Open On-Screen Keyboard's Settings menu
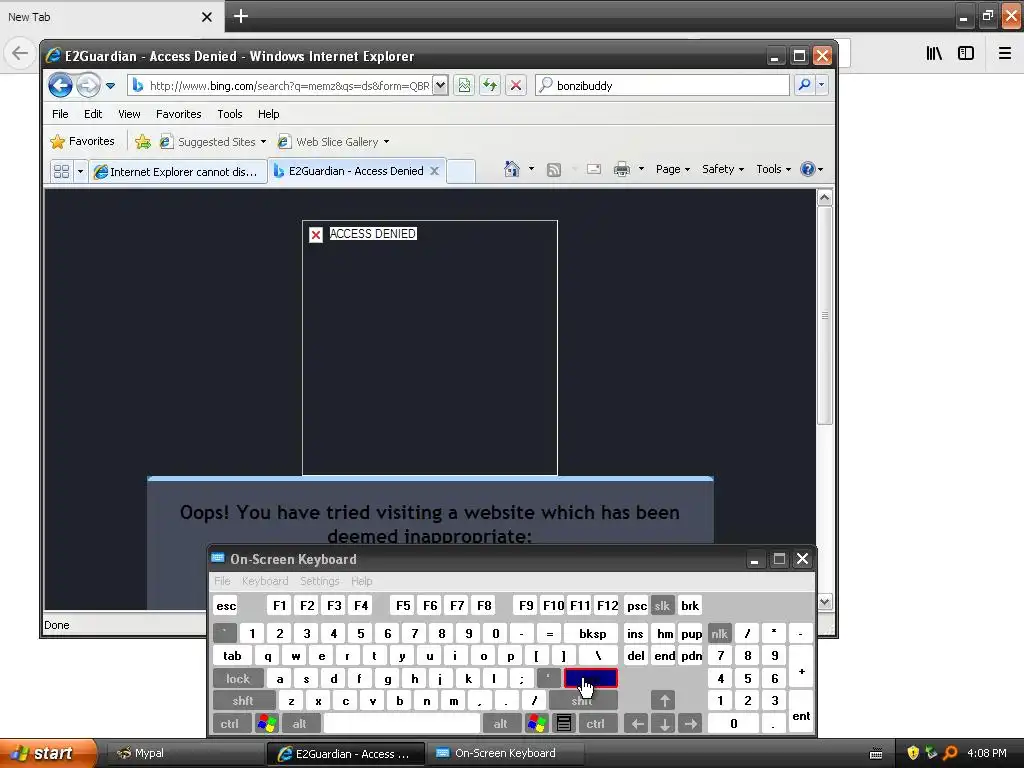Viewport: 1024px width, 768px height. tap(319, 581)
